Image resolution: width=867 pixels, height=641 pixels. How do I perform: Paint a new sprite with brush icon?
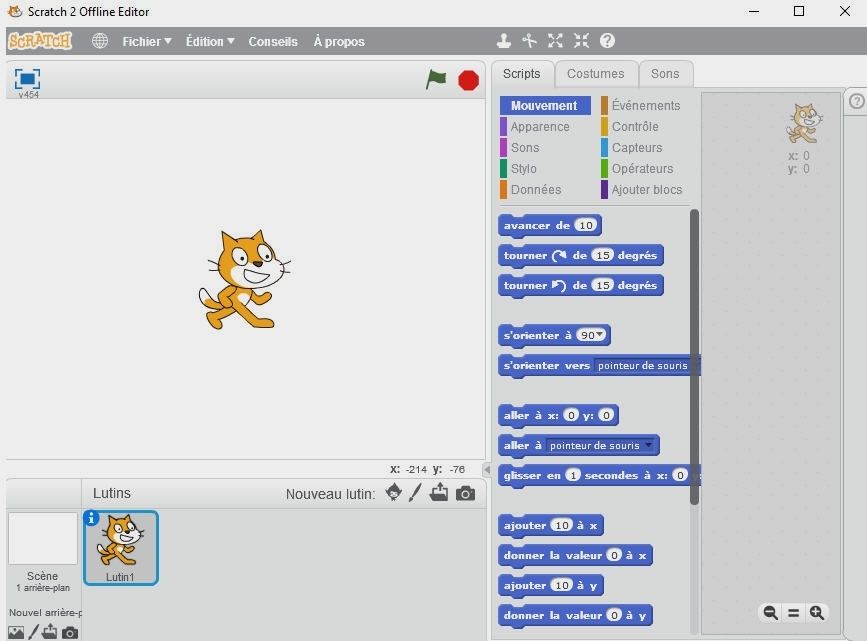point(415,492)
